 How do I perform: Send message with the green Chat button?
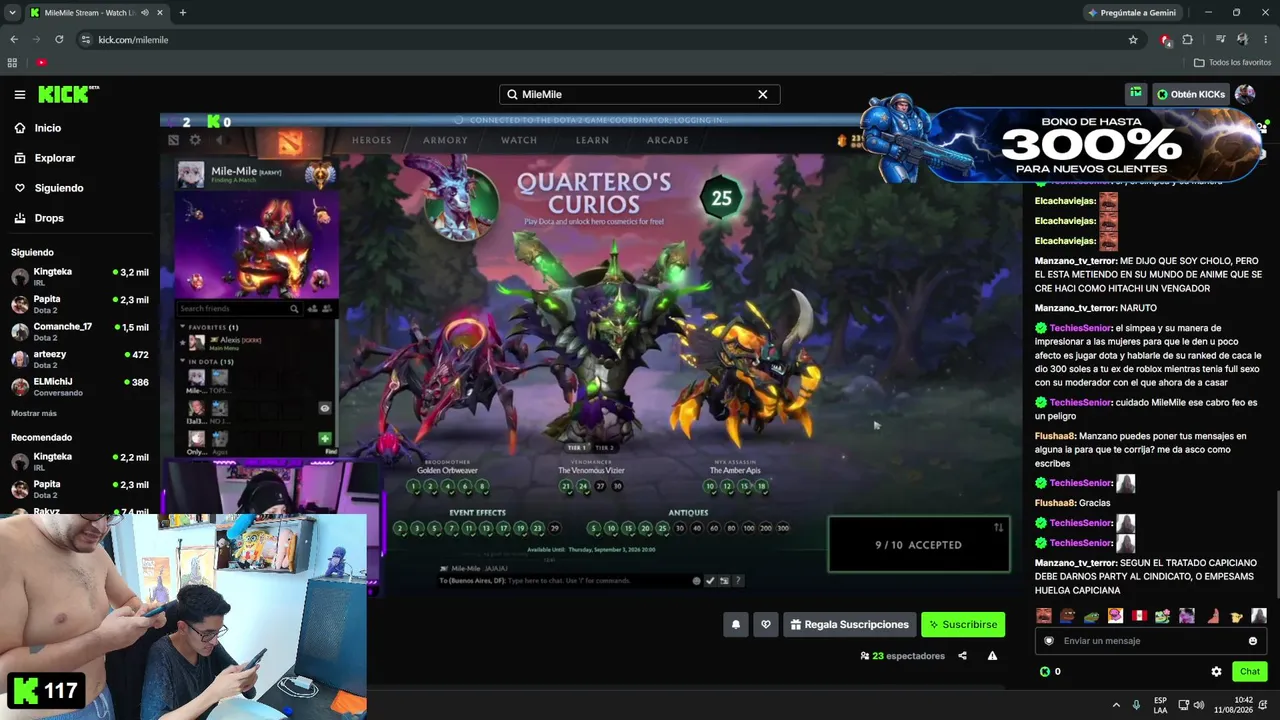1249,672
